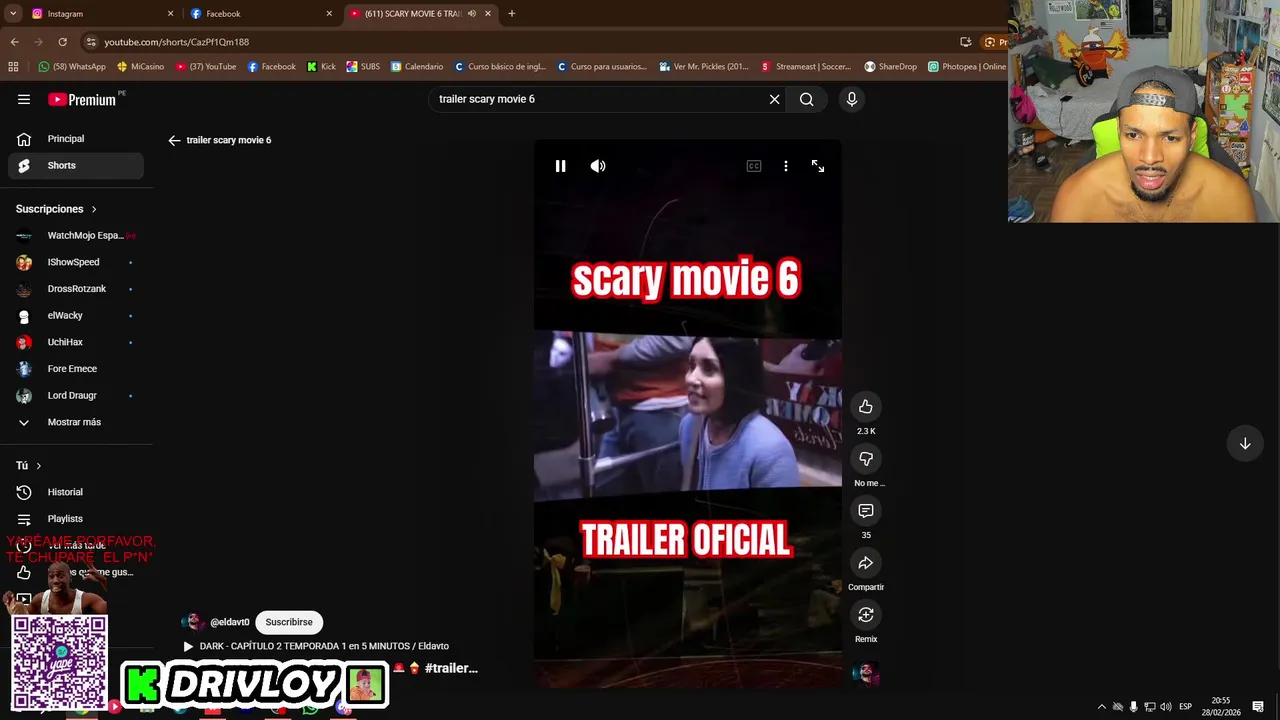Viewport: 1280px width, 720px height.
Task: Open UchiHax channel subscription
Action: tap(76, 342)
